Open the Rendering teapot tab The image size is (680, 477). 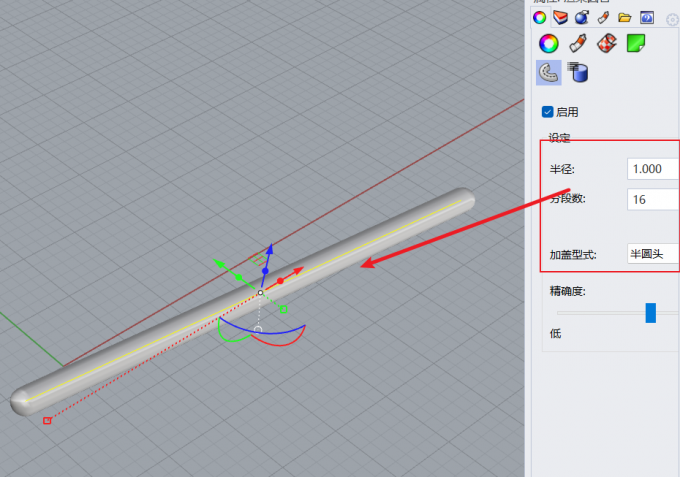coord(581,17)
